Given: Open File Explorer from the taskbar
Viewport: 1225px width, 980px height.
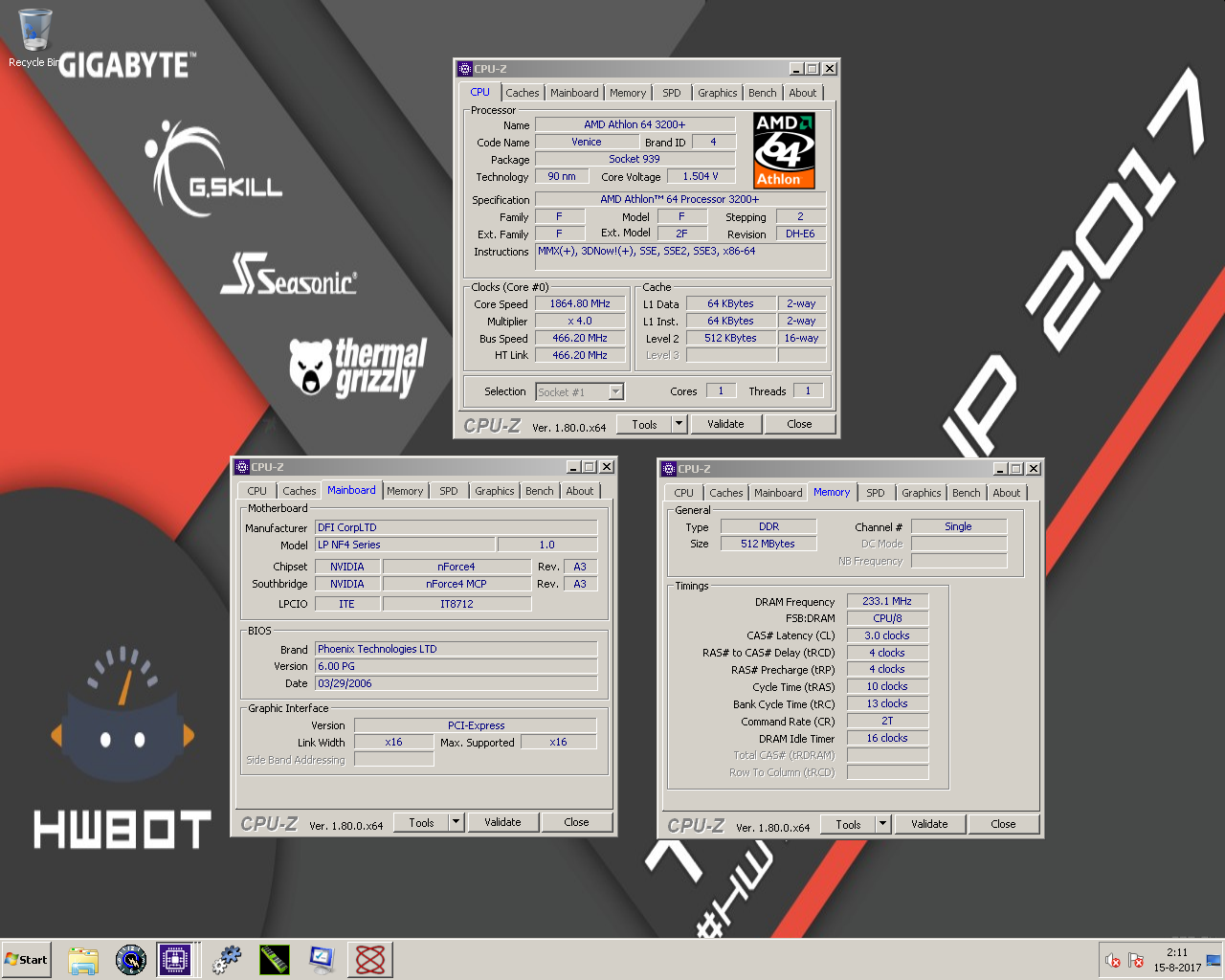Looking at the screenshot, I should tap(83, 960).
